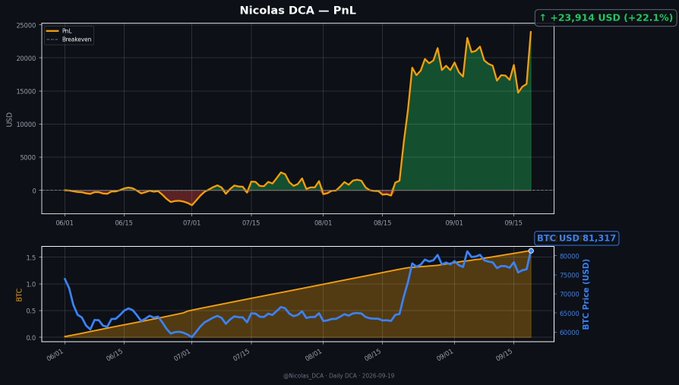
Task: Click the 06/01 date tick under the PnL chart
Action: pos(65,223)
